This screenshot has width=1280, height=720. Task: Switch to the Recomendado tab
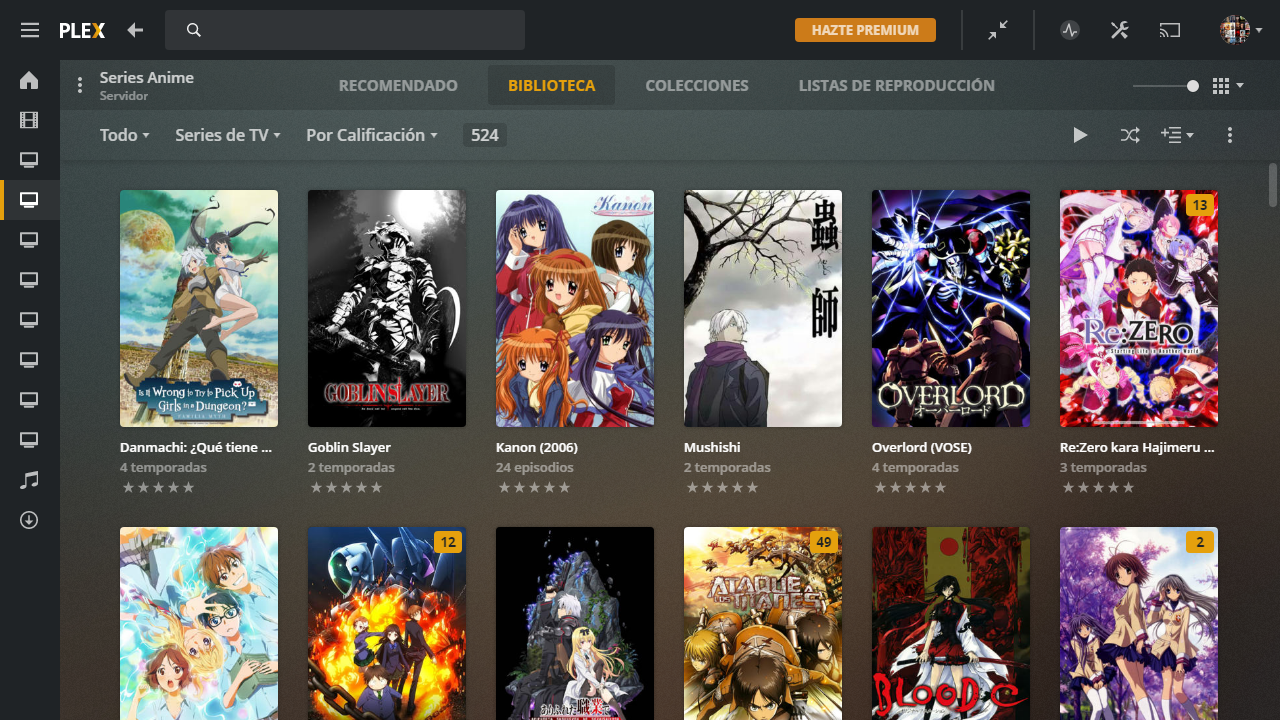pyautogui.click(x=398, y=86)
